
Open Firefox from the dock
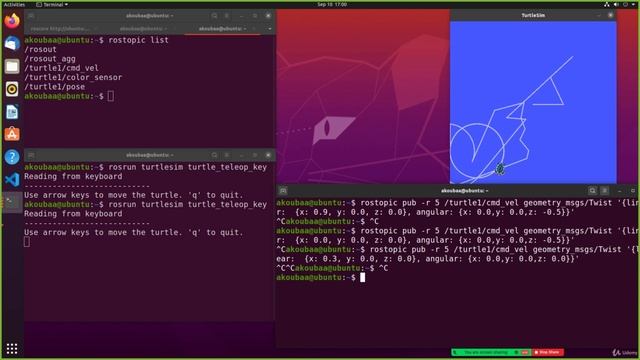[12, 20]
